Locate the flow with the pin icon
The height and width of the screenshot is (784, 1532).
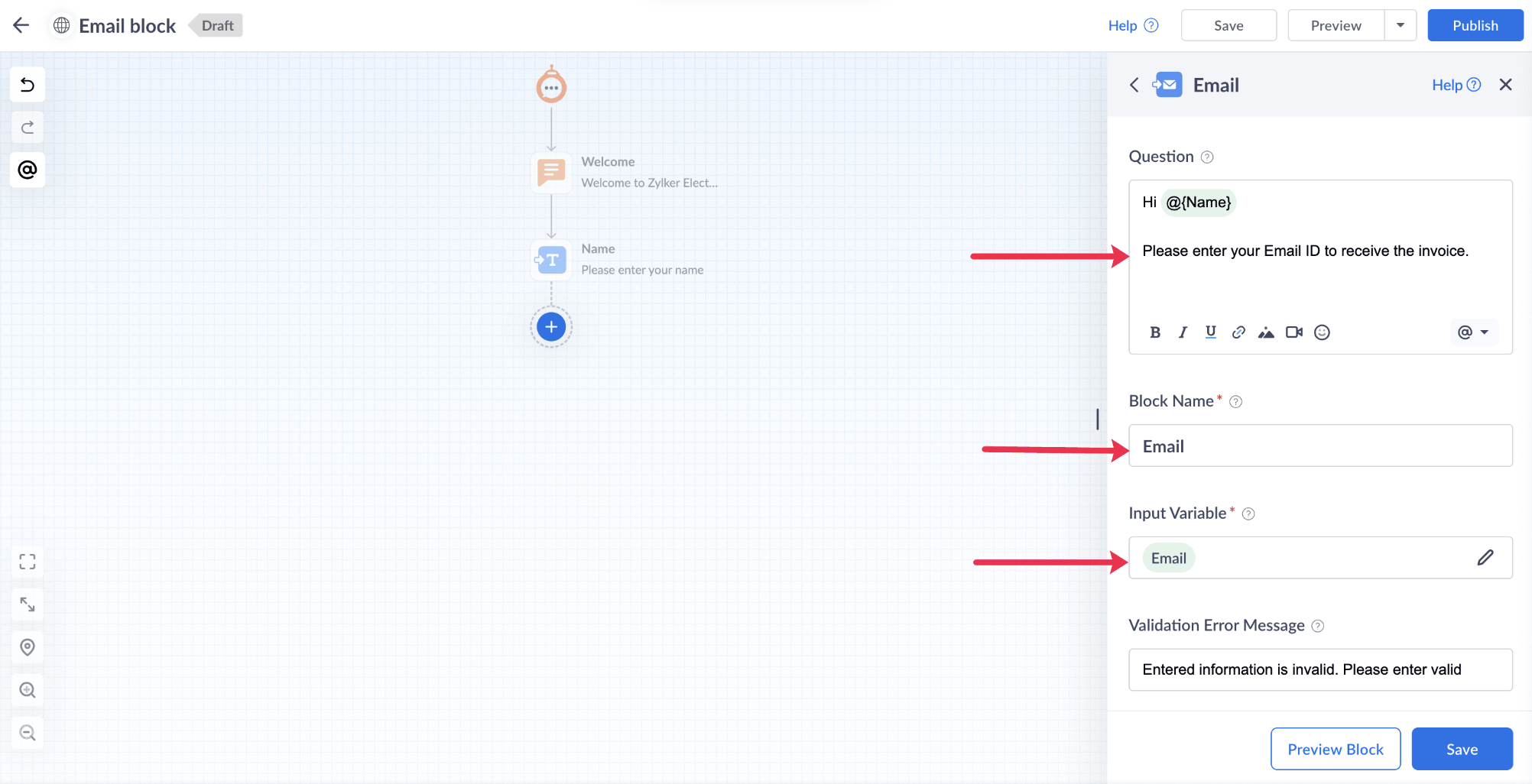28,647
